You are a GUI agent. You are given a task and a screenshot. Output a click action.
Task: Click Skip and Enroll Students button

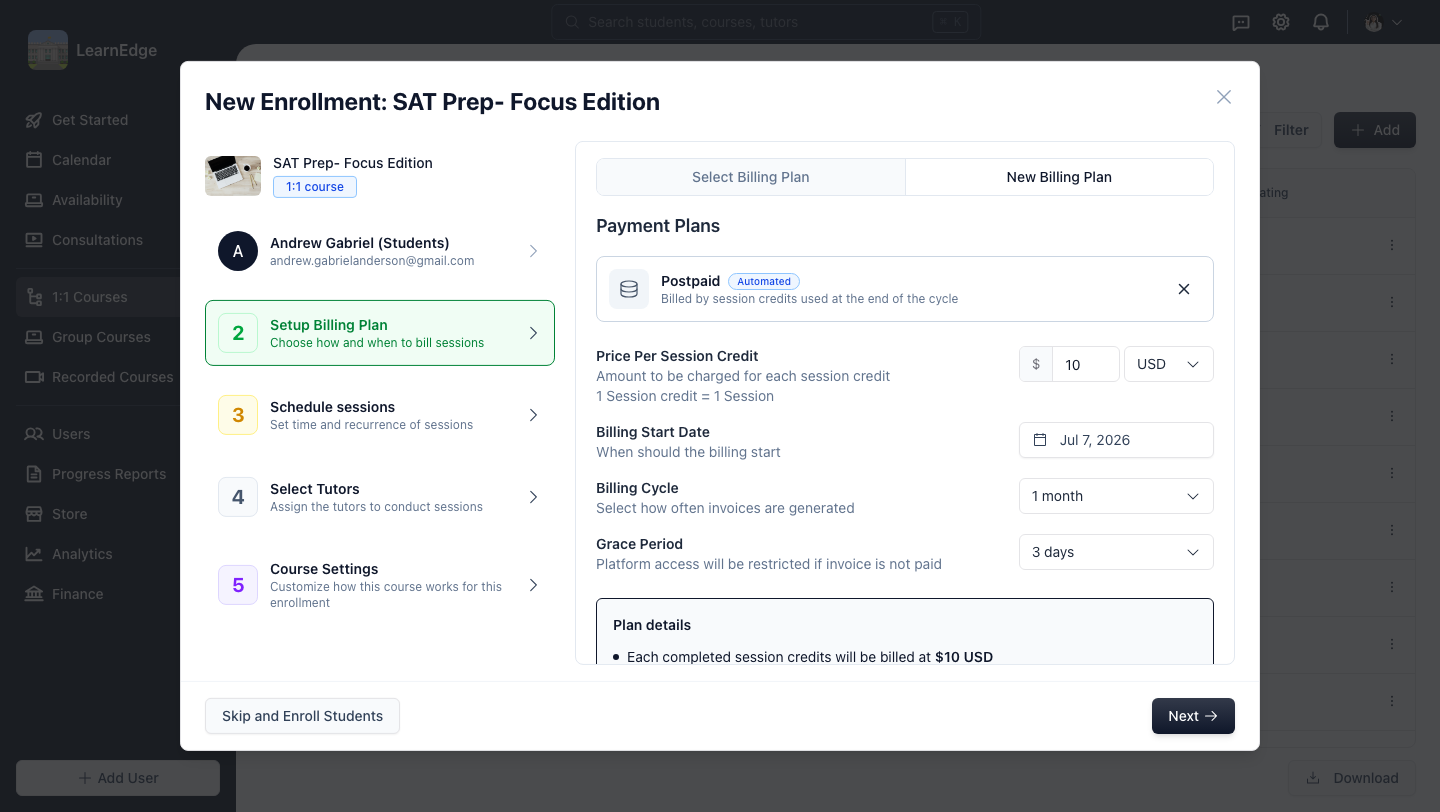click(x=302, y=716)
